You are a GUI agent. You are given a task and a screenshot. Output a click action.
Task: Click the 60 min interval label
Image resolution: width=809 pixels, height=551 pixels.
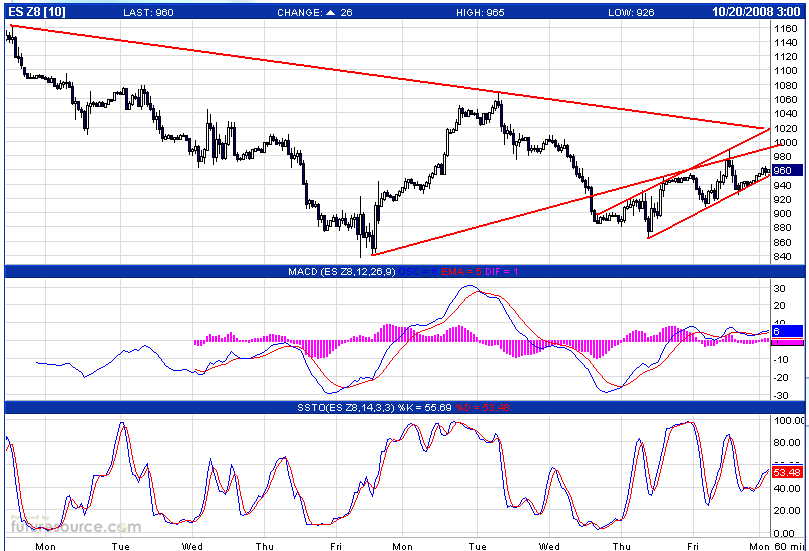[787, 546]
